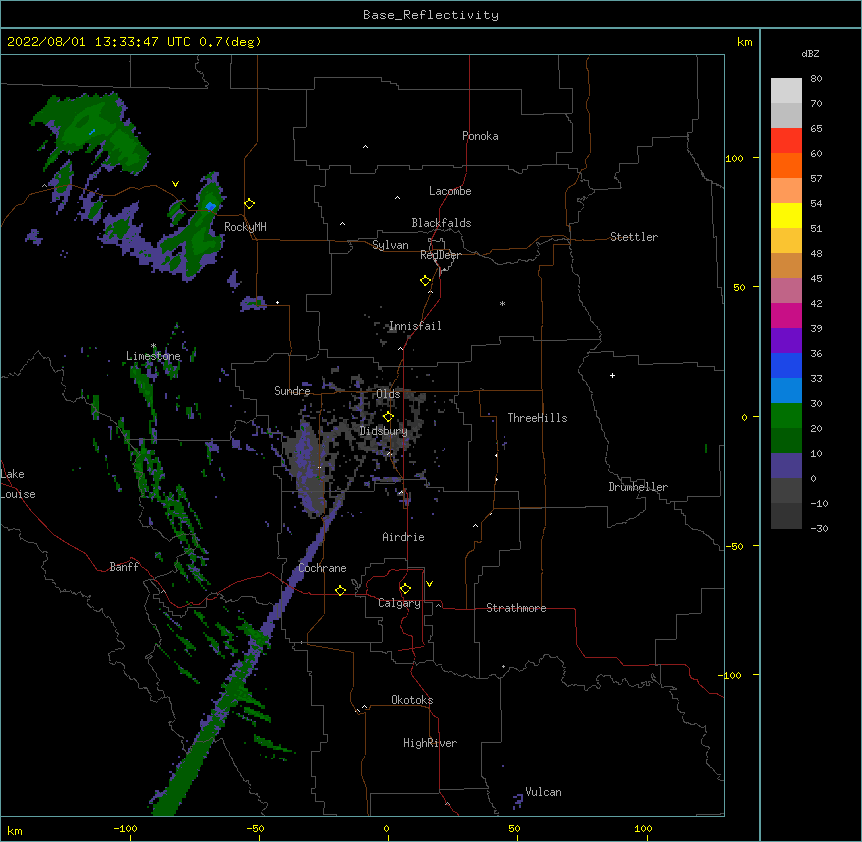The width and height of the screenshot is (862, 842).
Task: Click the Ponoka city label
Action: point(480,136)
